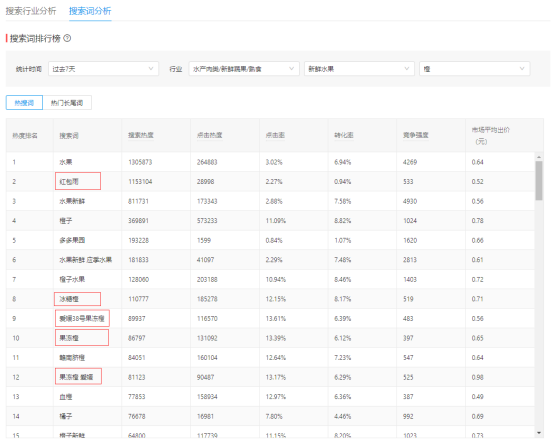The image size is (554, 445).
Task: Click the search term 橘子 in row 14
Action: 66,416
